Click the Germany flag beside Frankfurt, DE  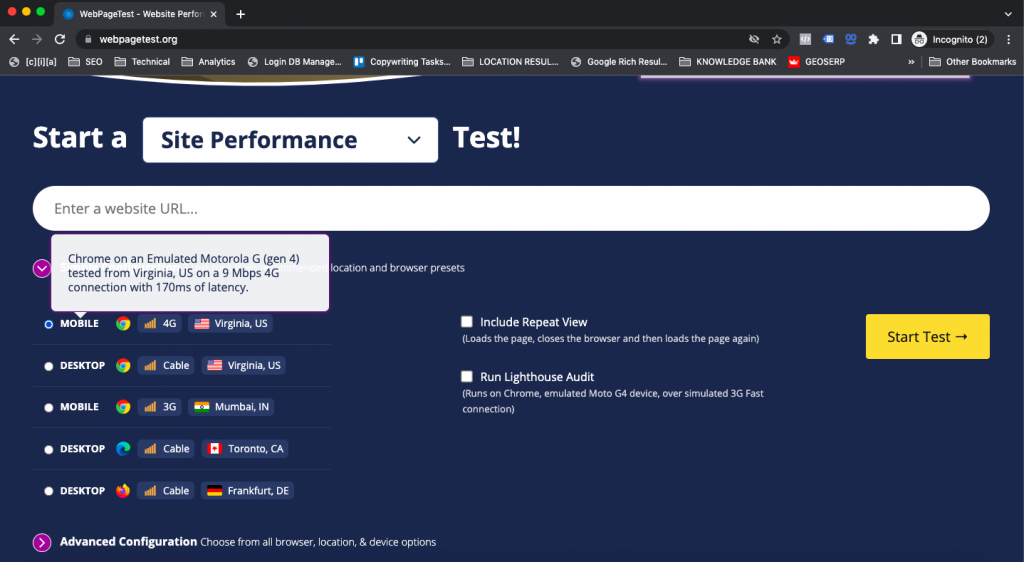(x=214, y=491)
